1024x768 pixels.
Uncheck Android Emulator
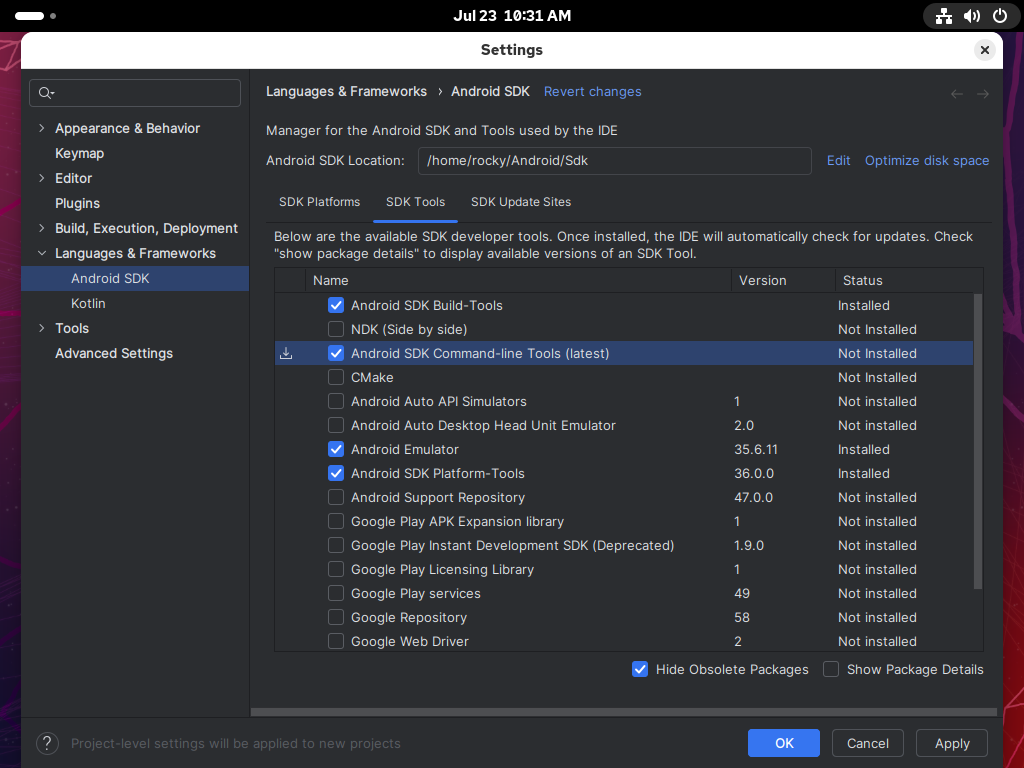(x=336, y=449)
